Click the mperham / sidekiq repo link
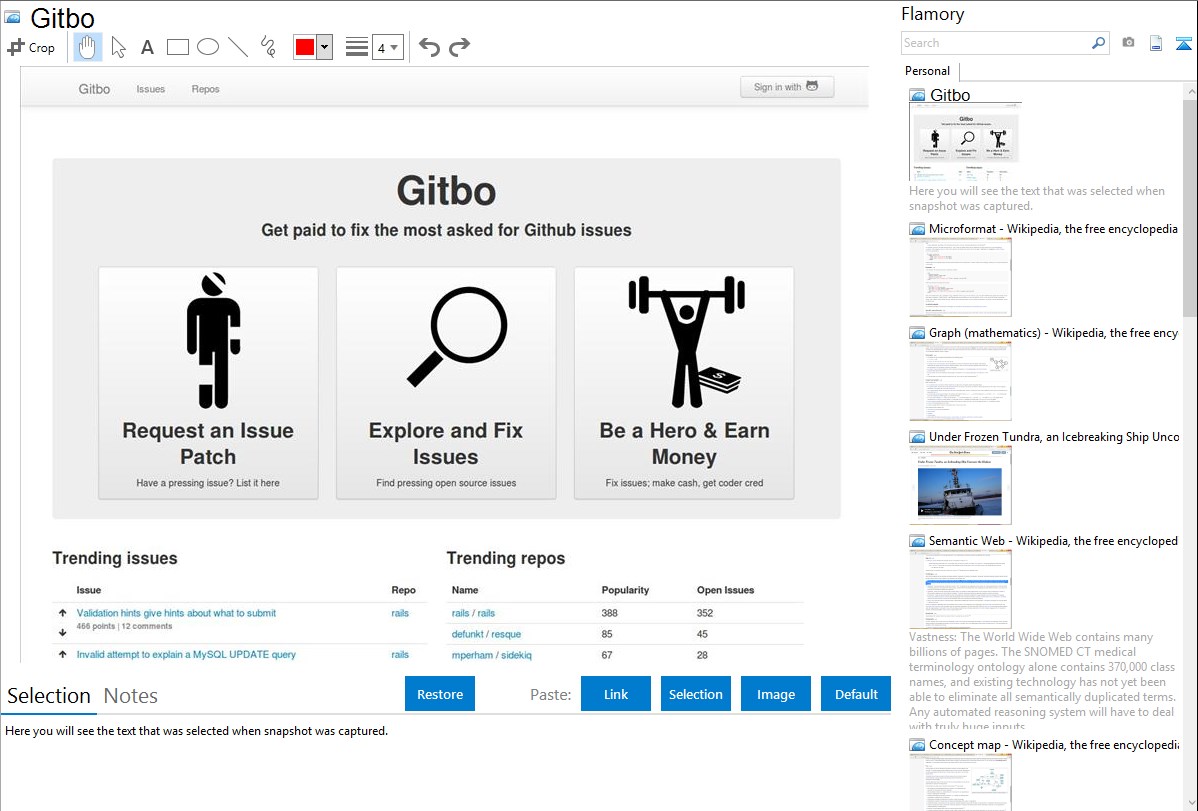The image size is (1198, 811). [x=491, y=655]
